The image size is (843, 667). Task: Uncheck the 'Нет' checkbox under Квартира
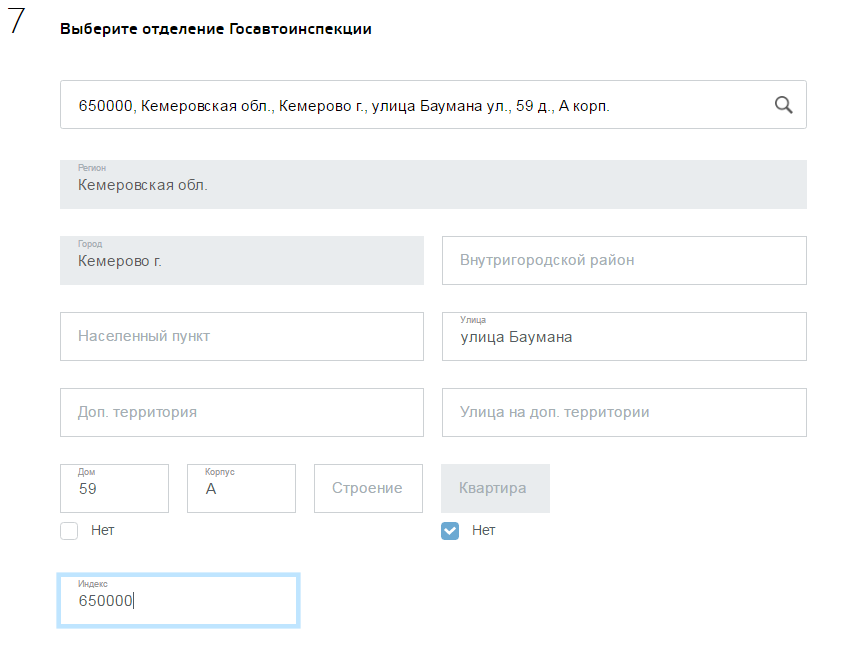(450, 530)
